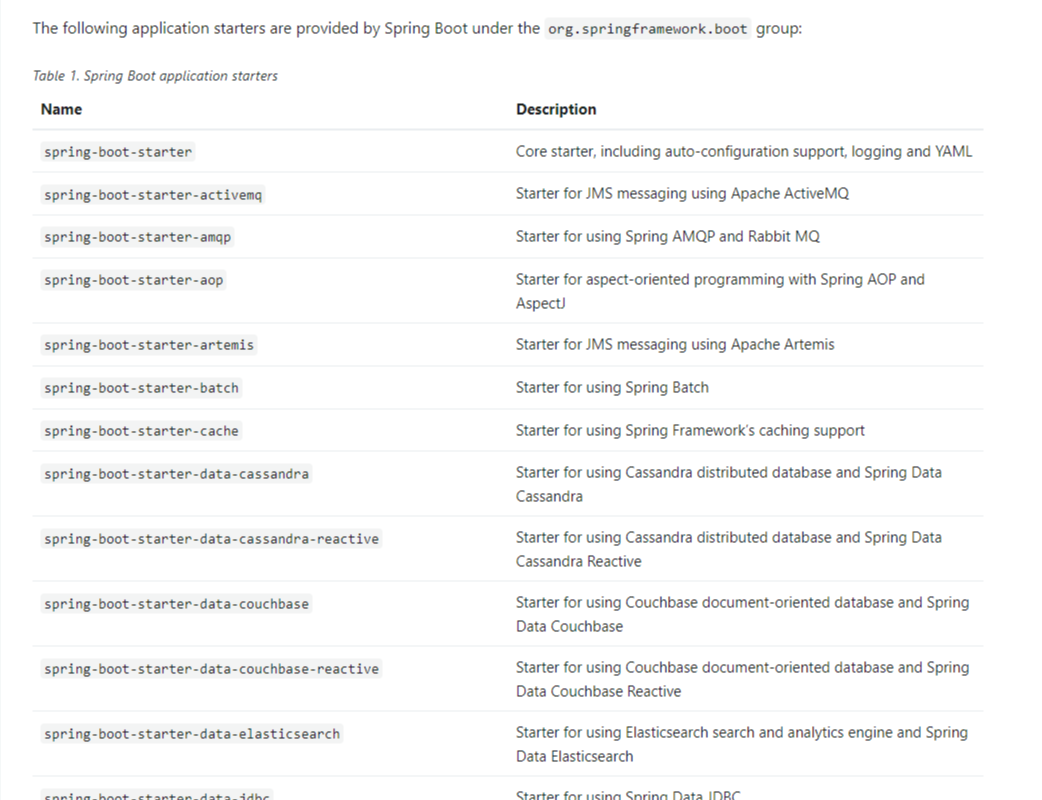Select the spring-boot-starter-cache cell
The image size is (1042, 800).
pos(141,431)
